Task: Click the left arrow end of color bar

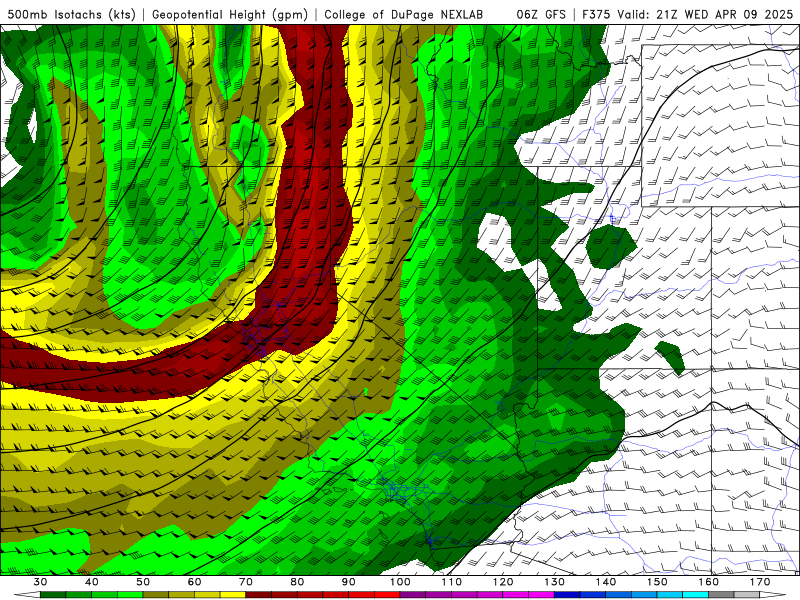Action: tap(27, 595)
